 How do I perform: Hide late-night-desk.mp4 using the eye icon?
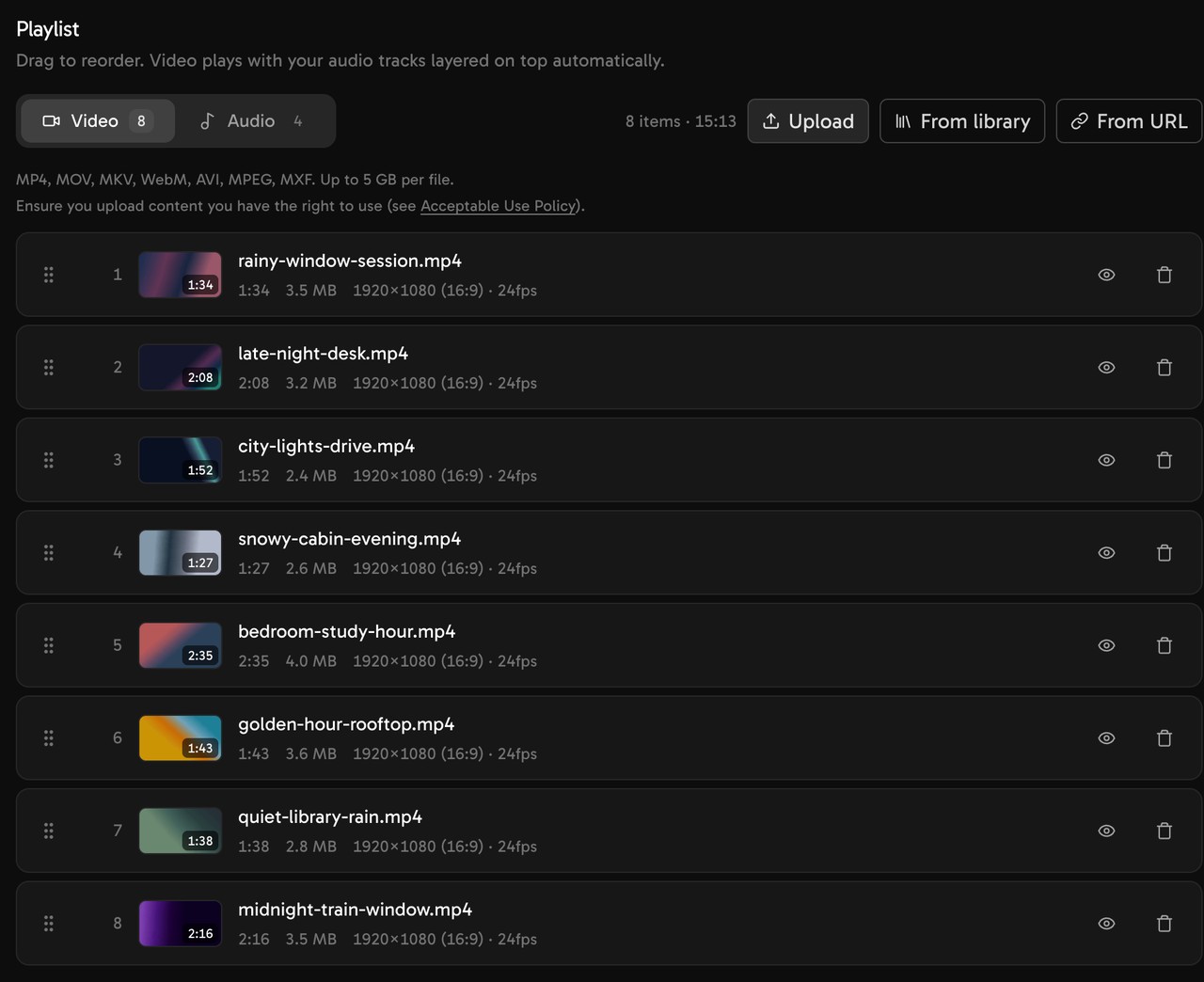pos(1107,368)
